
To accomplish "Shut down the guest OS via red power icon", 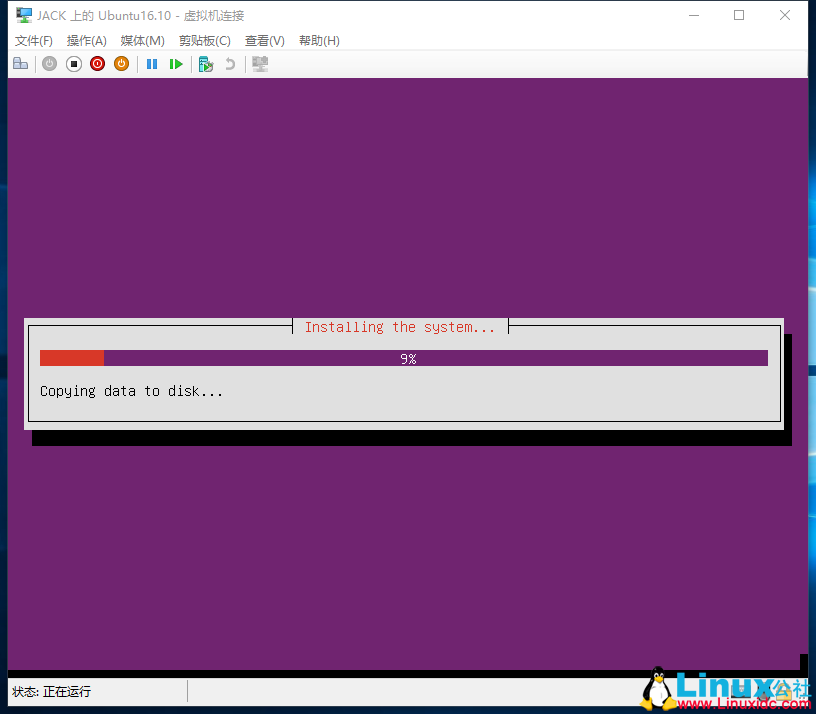I will click(x=97, y=63).
